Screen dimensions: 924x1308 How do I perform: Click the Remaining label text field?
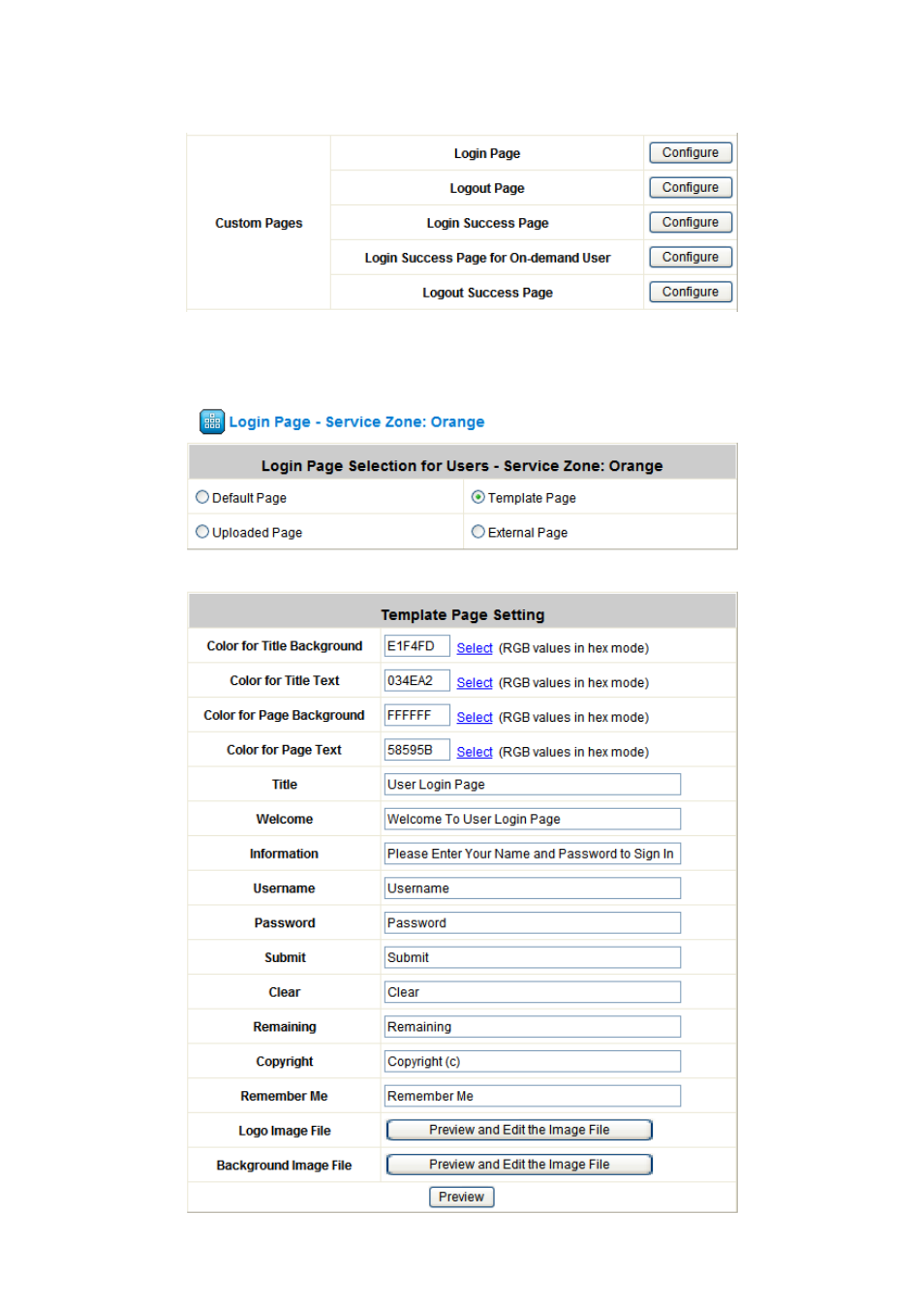533,1027
